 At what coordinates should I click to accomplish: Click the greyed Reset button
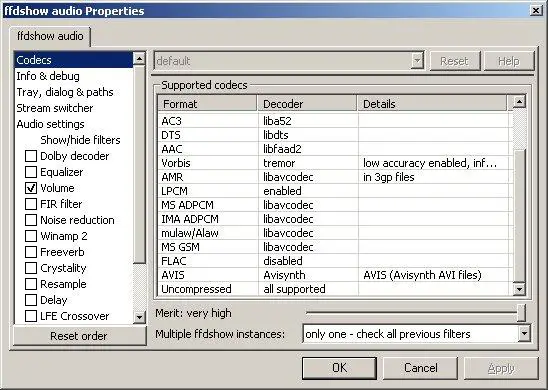[x=454, y=61]
